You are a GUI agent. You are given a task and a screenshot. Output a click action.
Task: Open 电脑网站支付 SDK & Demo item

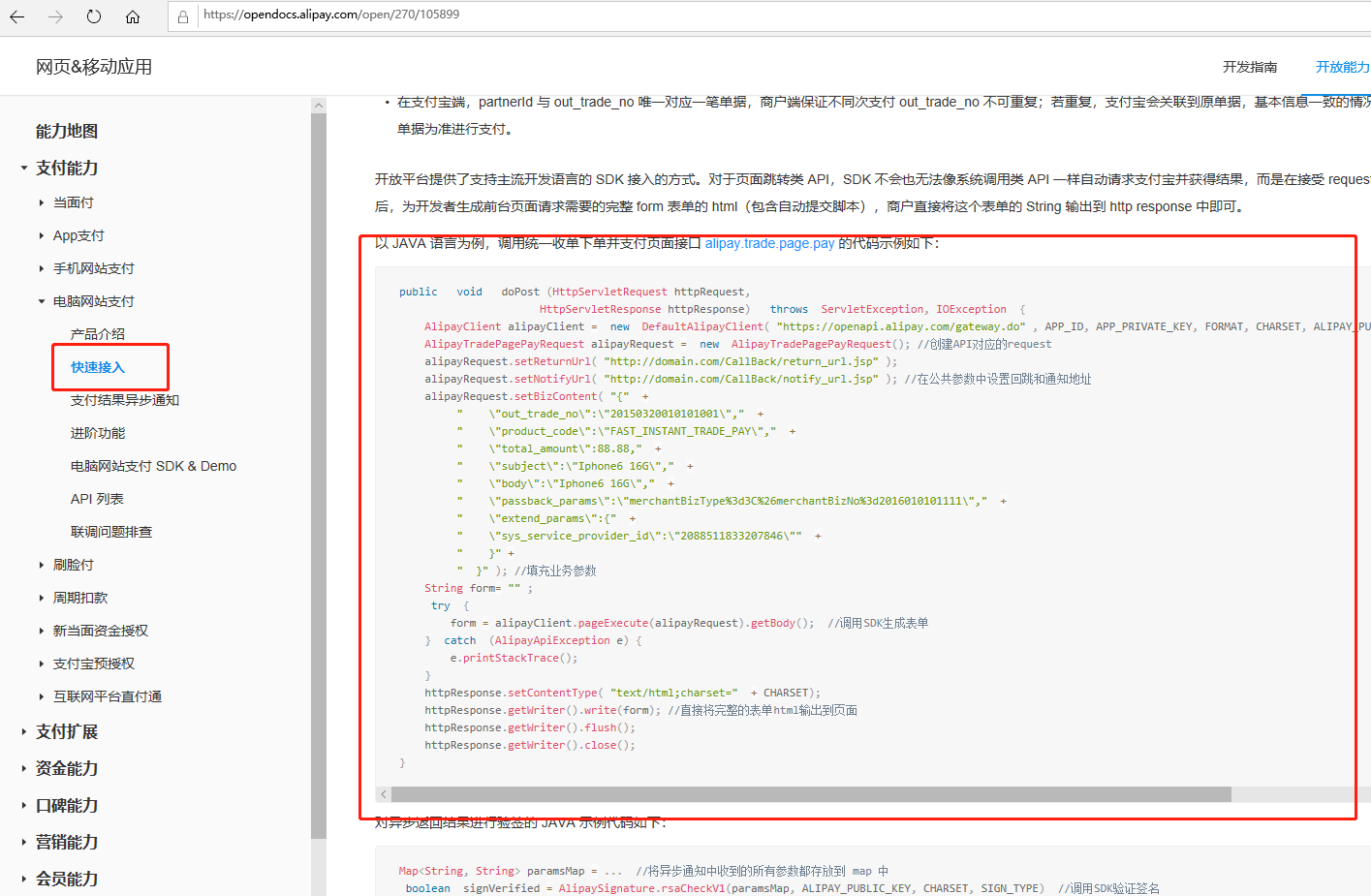coord(153,466)
